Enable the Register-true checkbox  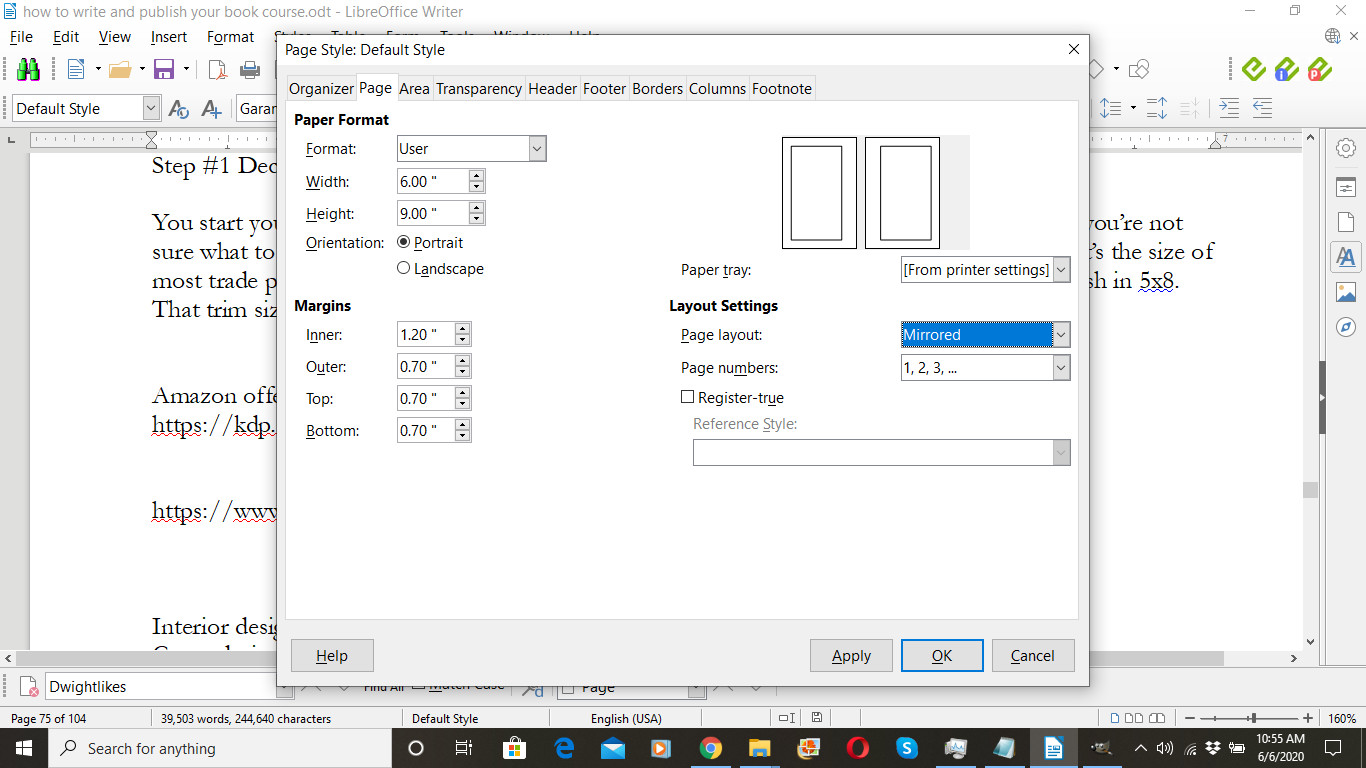(x=687, y=397)
